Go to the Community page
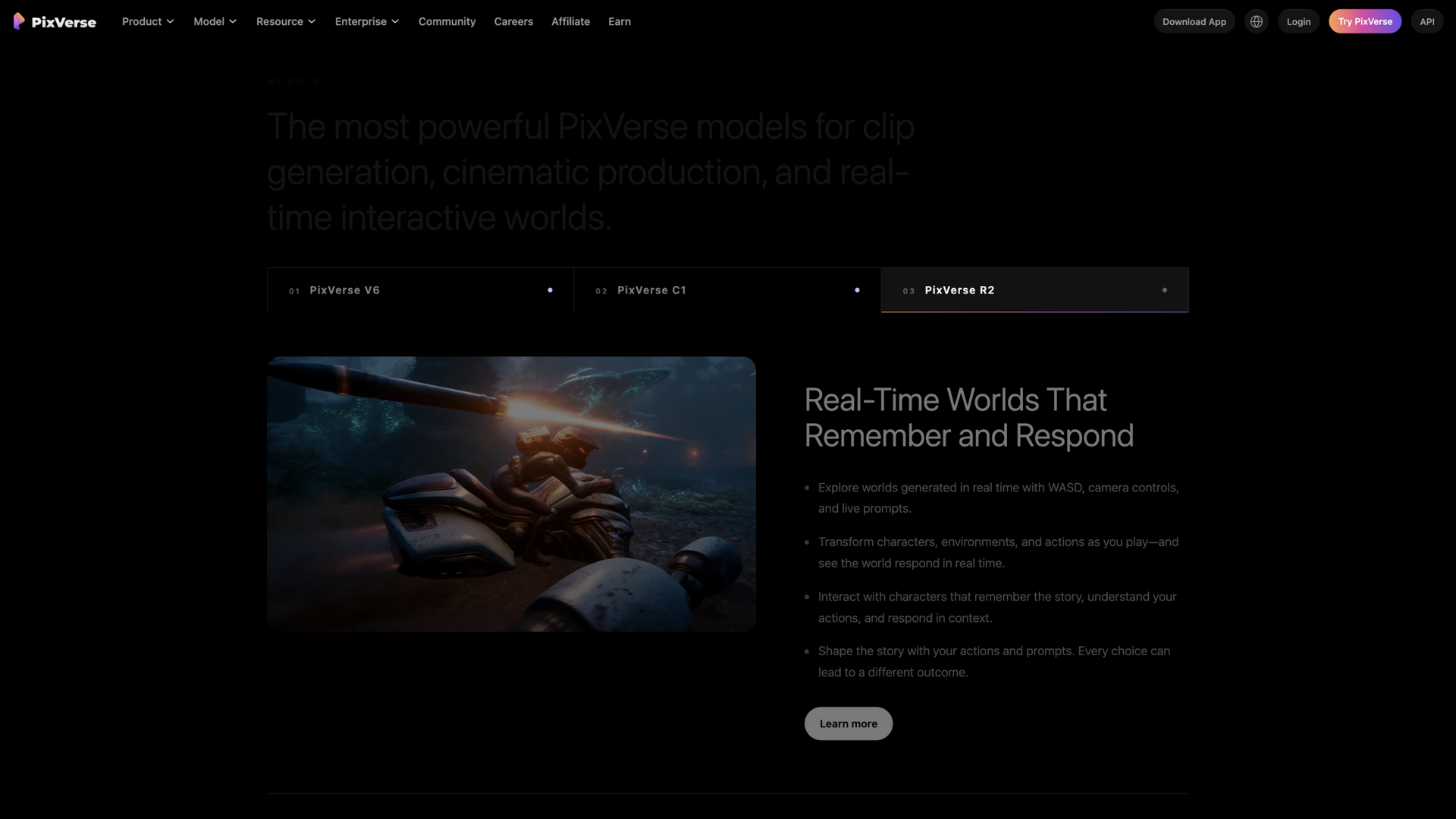This screenshot has height=819, width=1456. pyautogui.click(x=447, y=21)
